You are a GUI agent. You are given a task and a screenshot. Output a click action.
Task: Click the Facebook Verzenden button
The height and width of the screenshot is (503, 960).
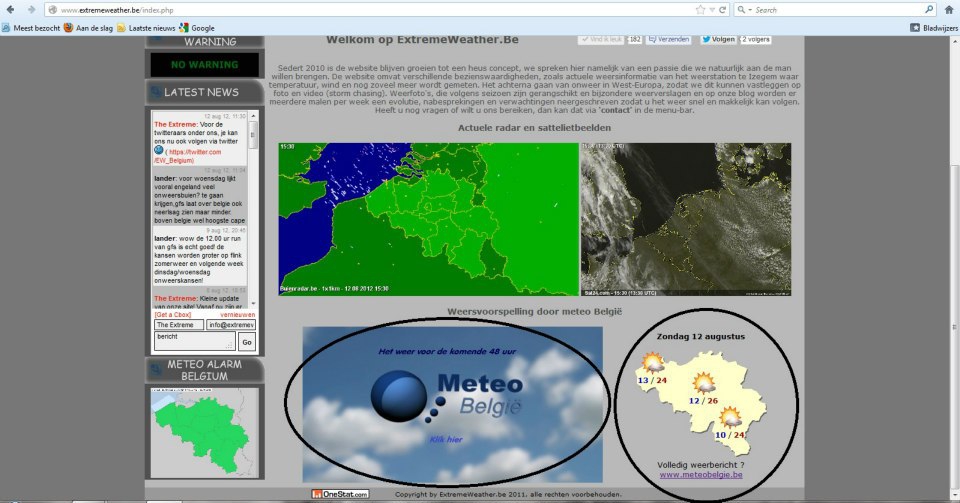669,39
